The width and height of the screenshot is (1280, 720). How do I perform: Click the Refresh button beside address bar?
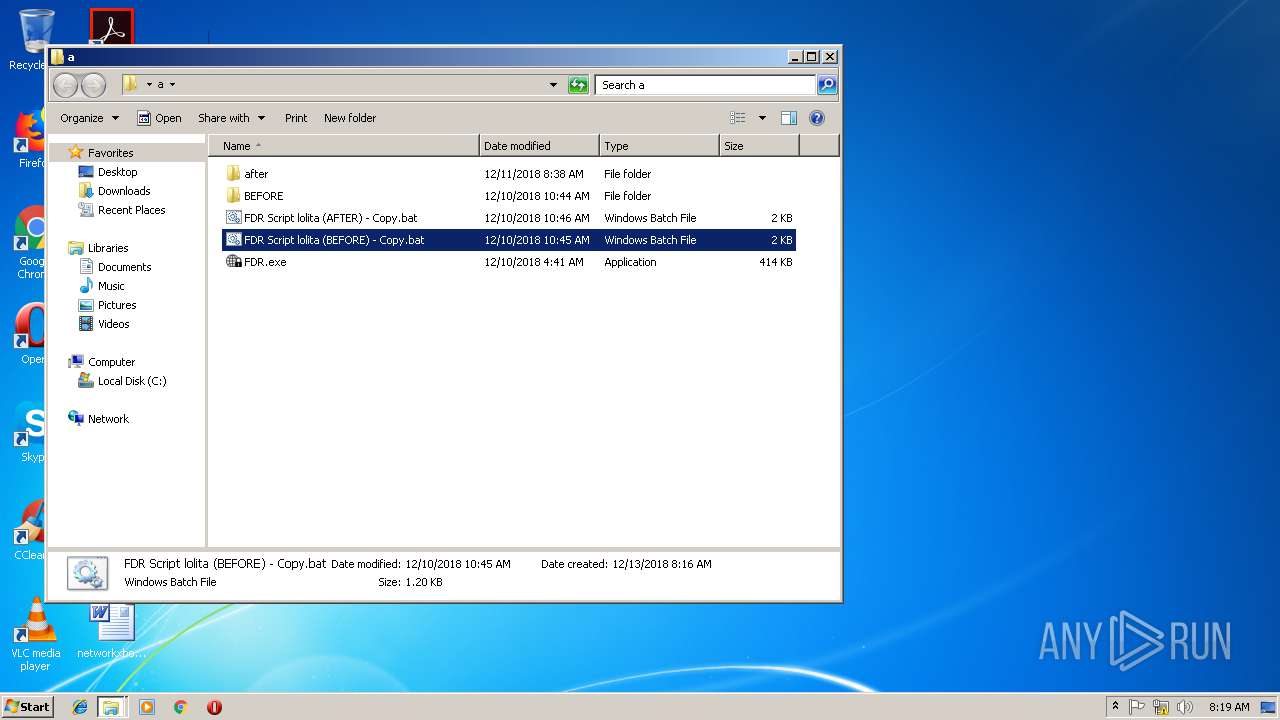click(x=578, y=85)
